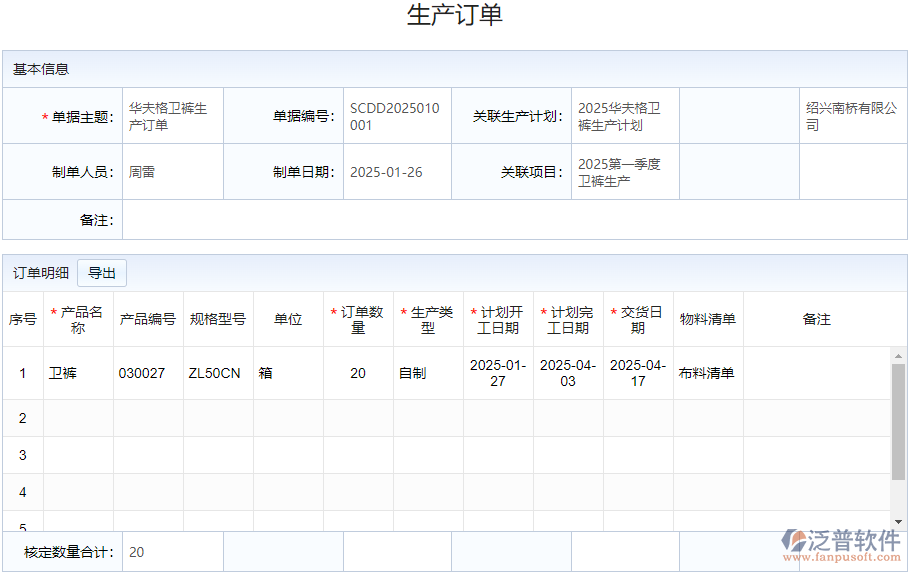Select the 单据主题 field value 华夫格卫裤生产订单
911x573 pixels.
168,116
